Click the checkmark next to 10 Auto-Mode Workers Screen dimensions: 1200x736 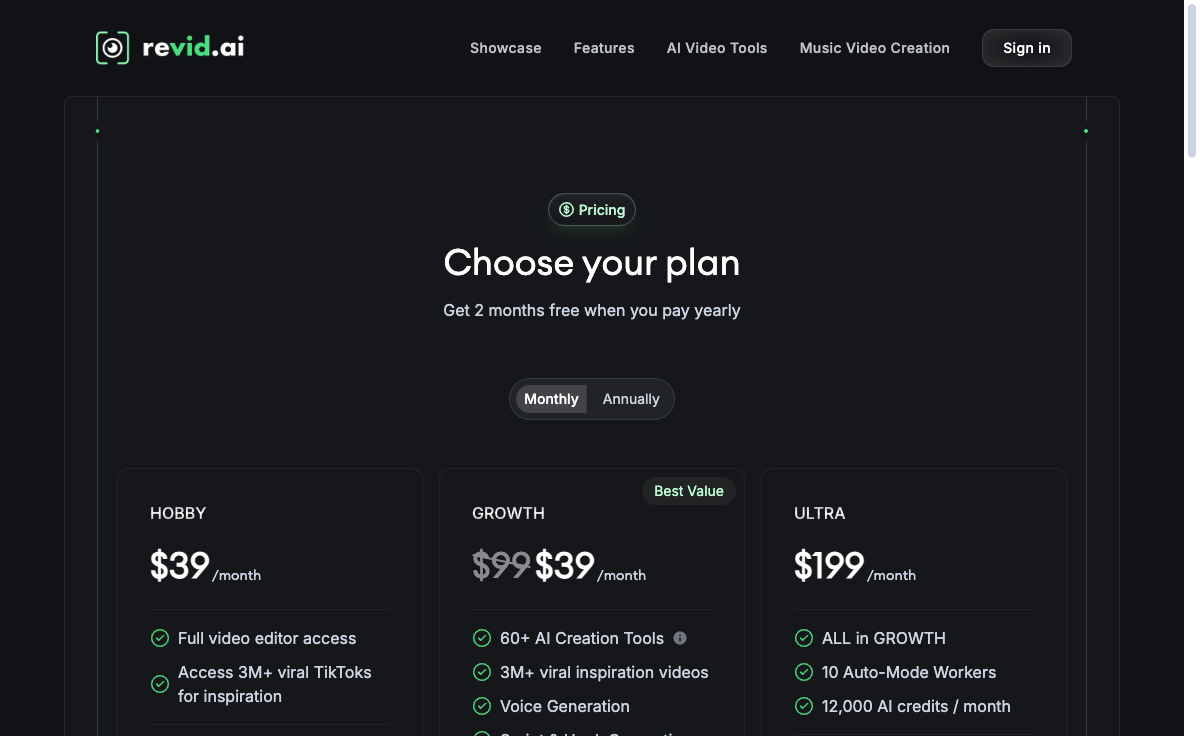coord(804,672)
